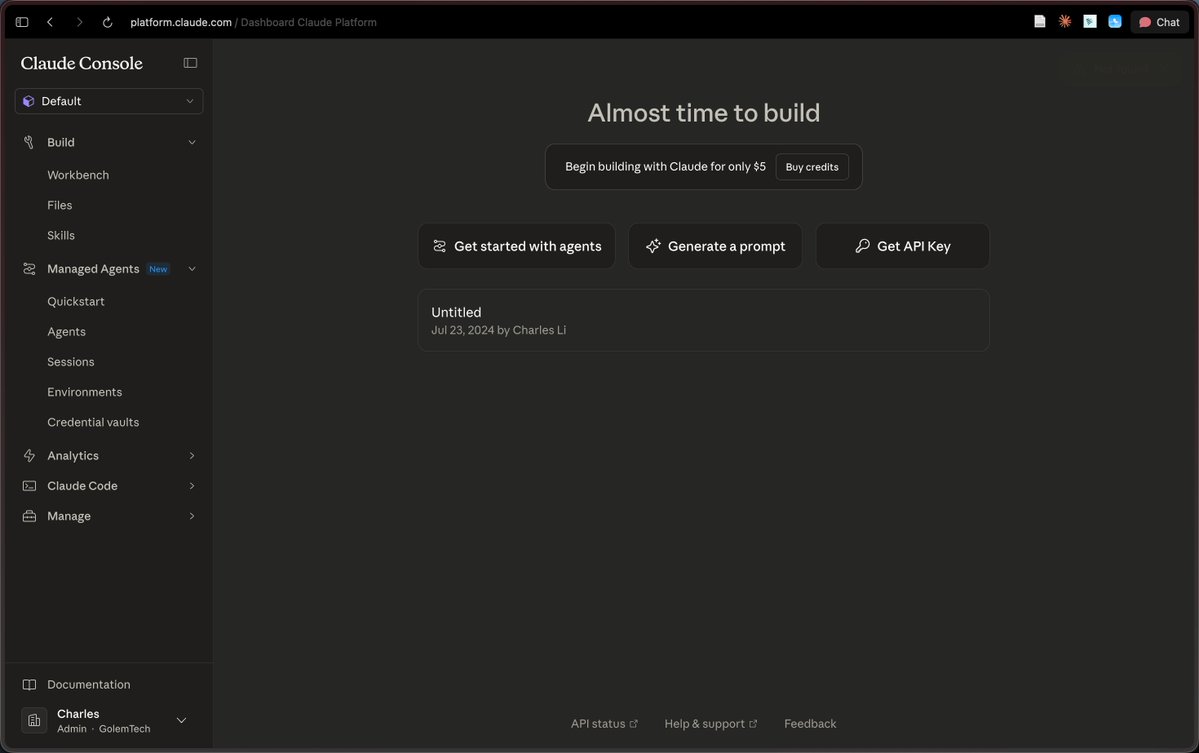Click the Managed Agents New badge
The width and height of the screenshot is (1199, 753).
click(158, 269)
